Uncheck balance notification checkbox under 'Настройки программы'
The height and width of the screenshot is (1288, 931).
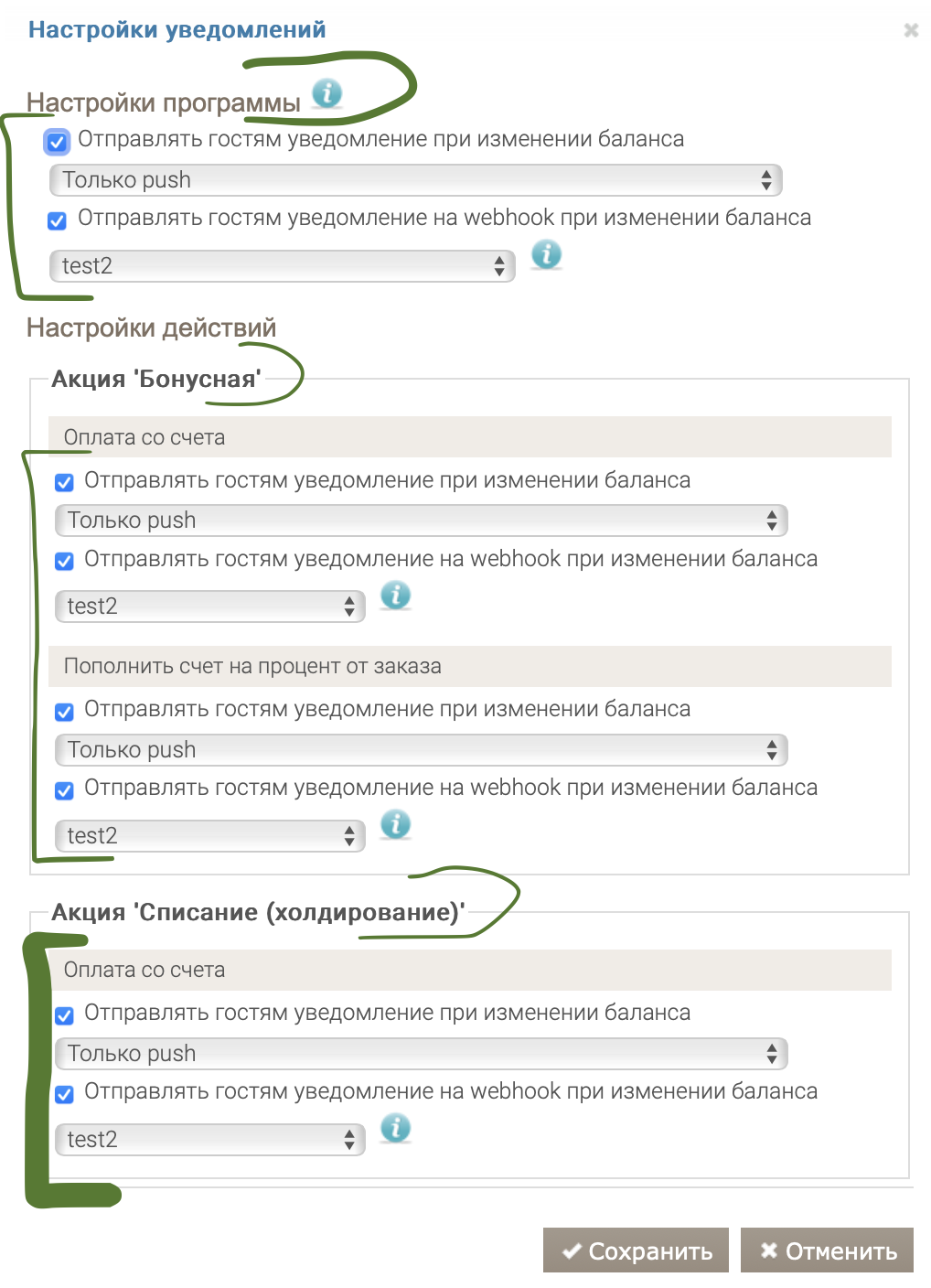point(57,142)
